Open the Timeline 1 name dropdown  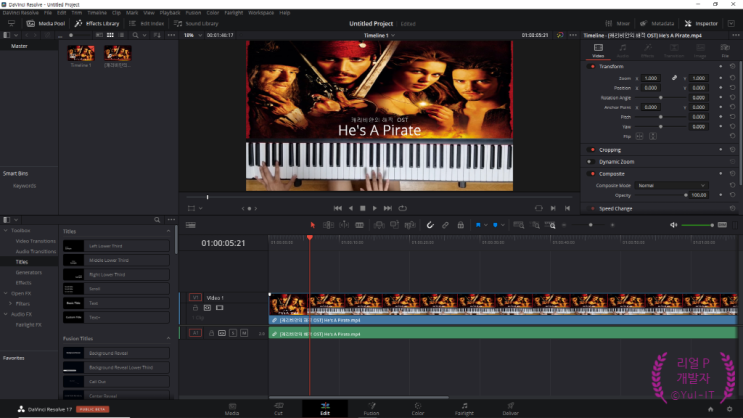(393, 36)
